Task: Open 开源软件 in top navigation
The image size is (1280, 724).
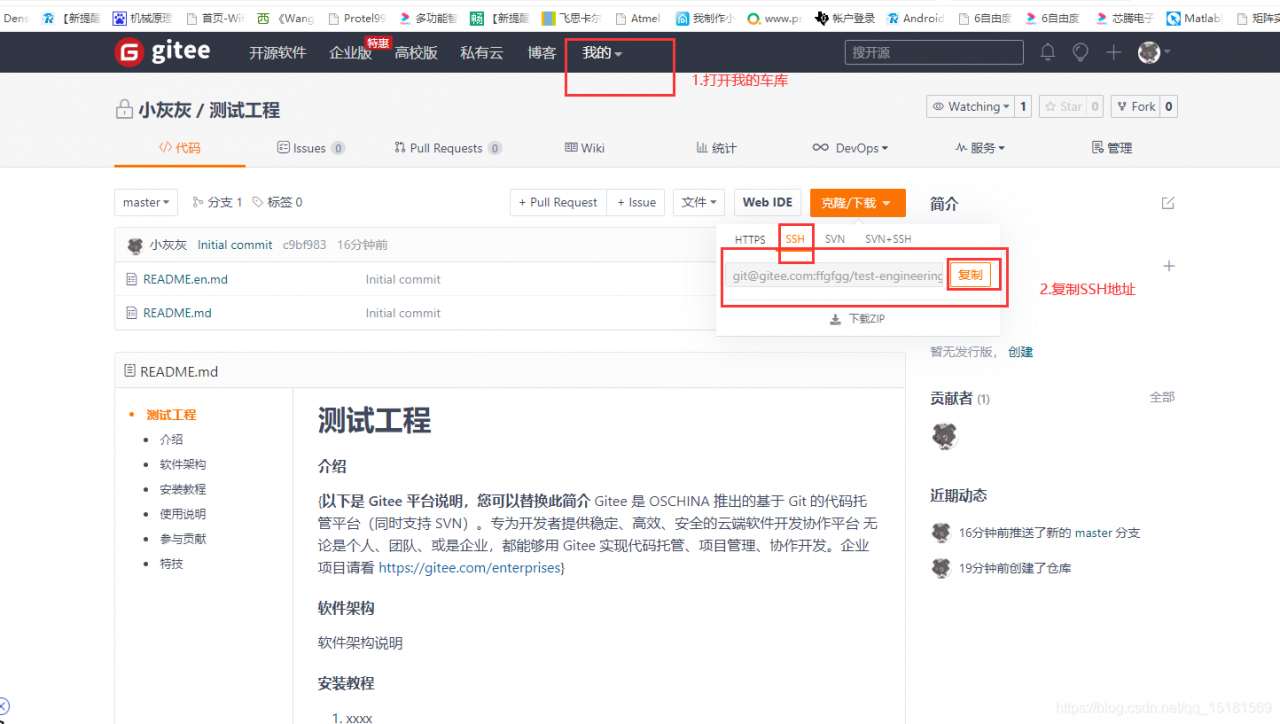Action: pyautogui.click(x=277, y=52)
